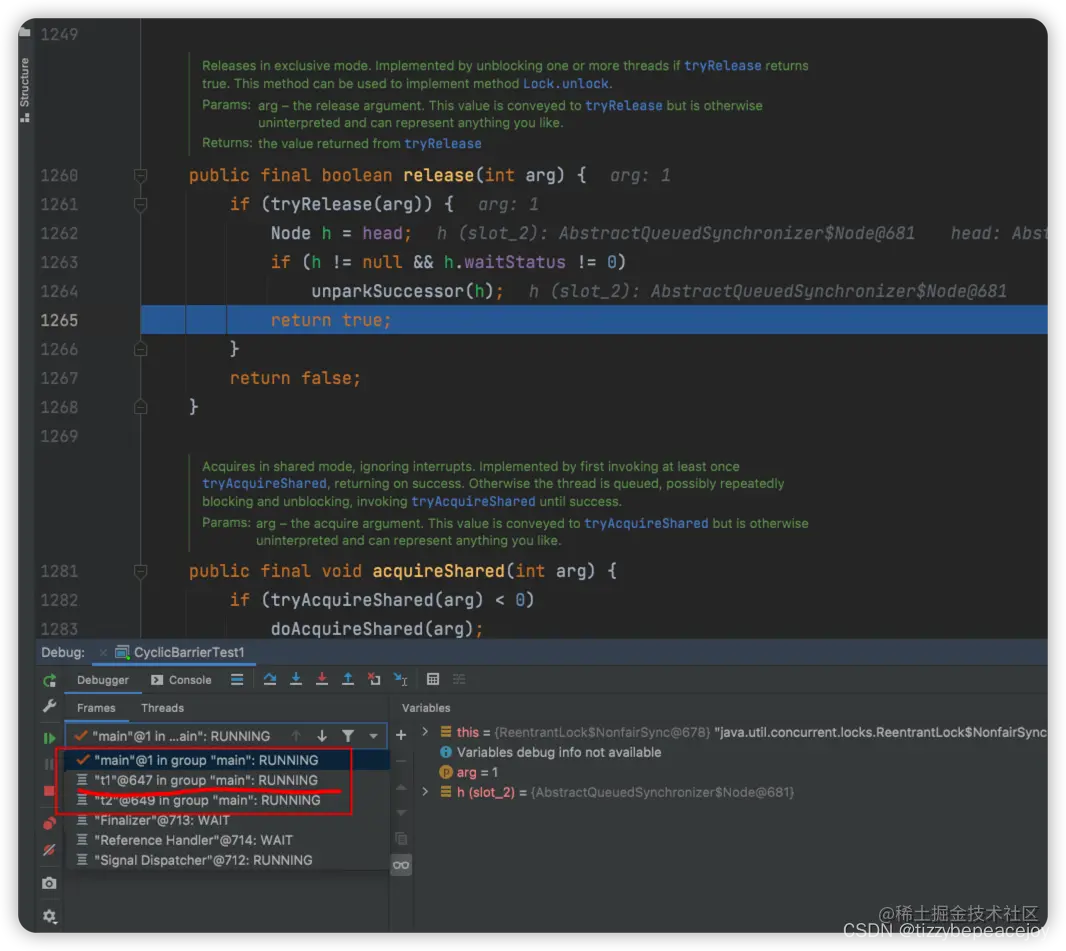Click fold end marker at line 1266
The image size is (1066, 951).
tap(141, 349)
